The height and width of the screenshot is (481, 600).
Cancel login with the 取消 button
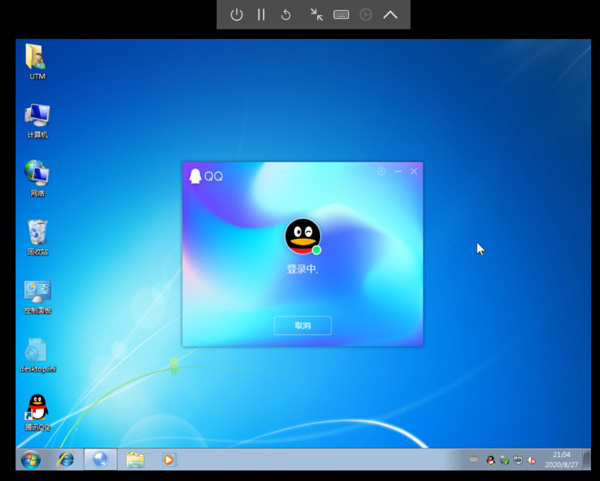(303, 326)
